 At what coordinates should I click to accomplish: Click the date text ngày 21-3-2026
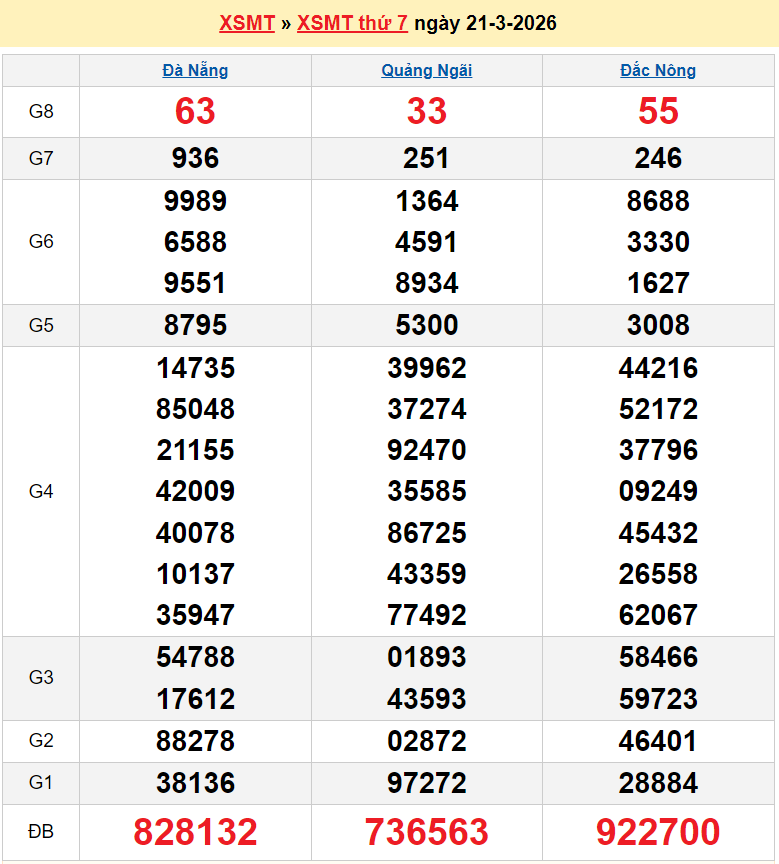(485, 23)
